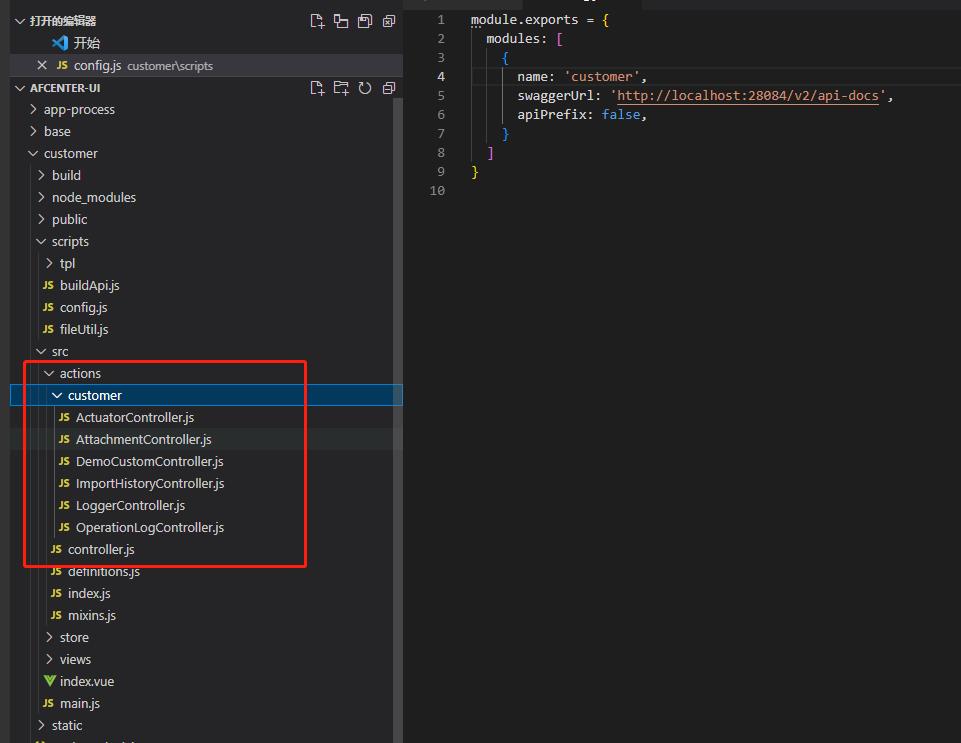
Task: Click explorer vertical scrollbar
Action: pyautogui.click(x=398, y=400)
